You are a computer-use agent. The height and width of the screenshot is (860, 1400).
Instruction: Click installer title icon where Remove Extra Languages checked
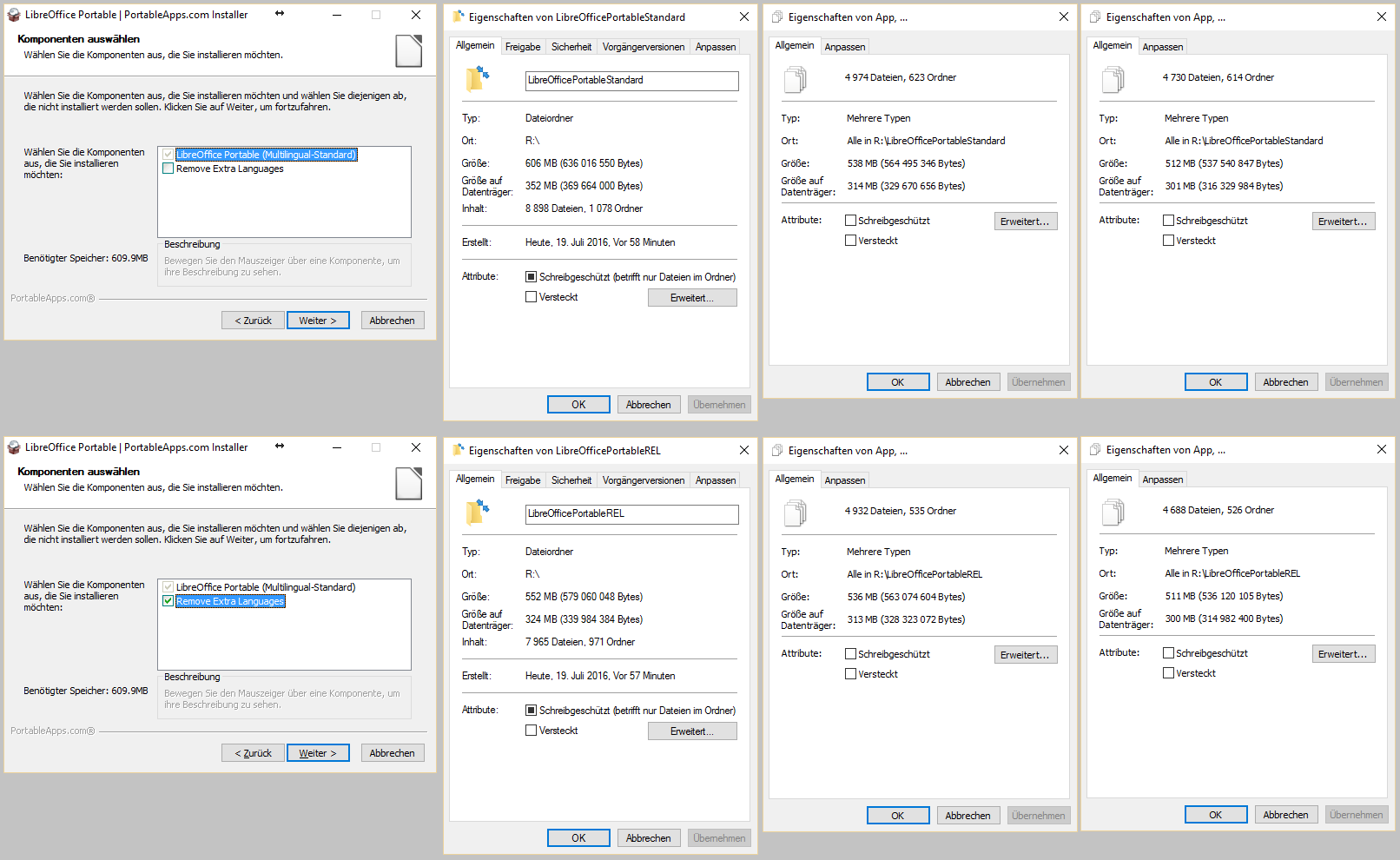pyautogui.click(x=14, y=447)
